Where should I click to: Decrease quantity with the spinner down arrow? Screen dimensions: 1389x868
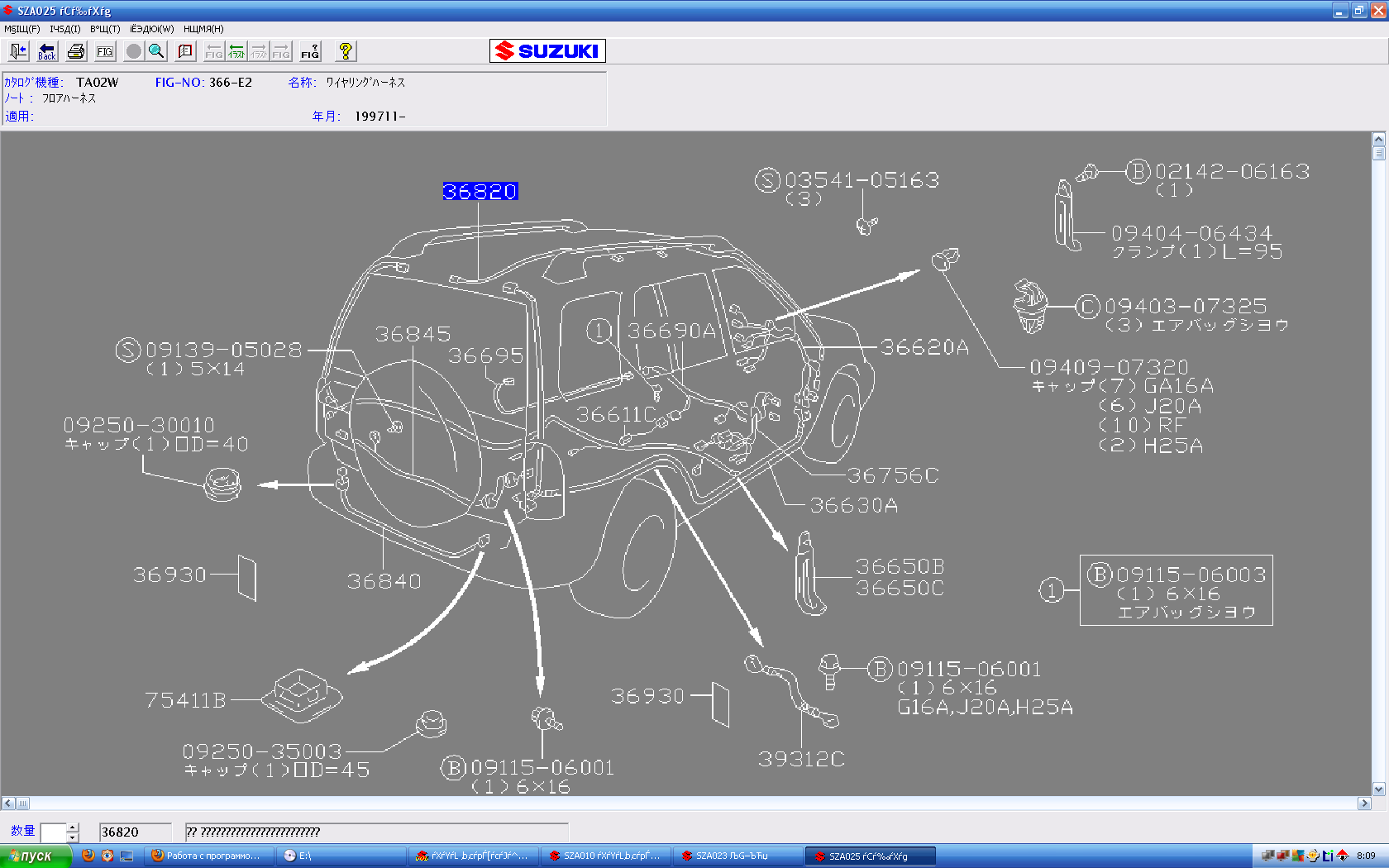pos(73,837)
